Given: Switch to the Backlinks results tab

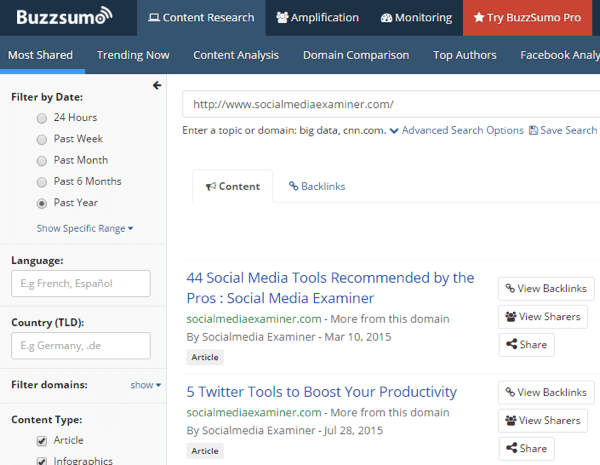Looking at the screenshot, I should pos(317,186).
